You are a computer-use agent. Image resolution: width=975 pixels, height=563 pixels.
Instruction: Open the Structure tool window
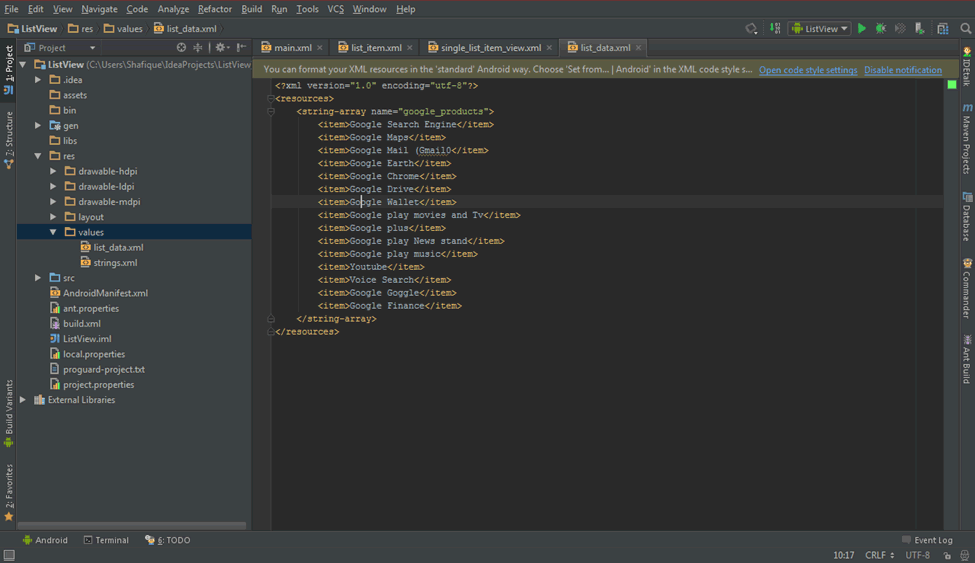click(9, 141)
